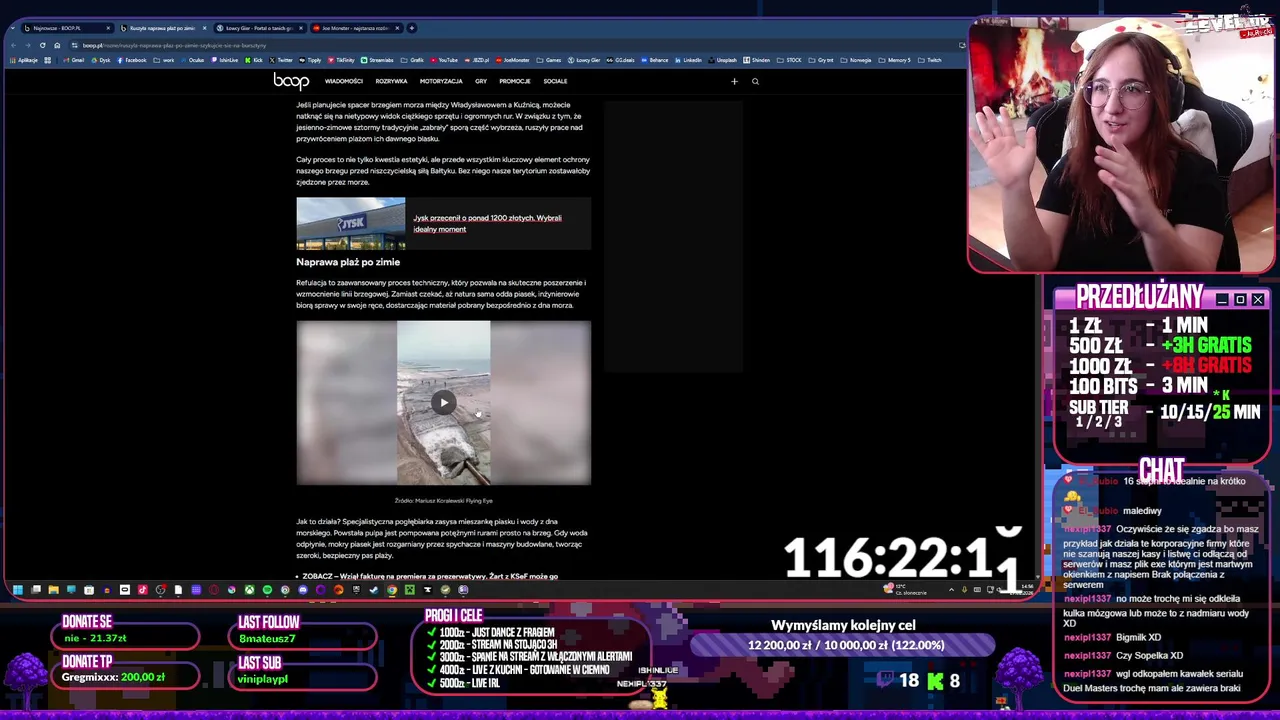This screenshot has width=1280, height=720.
Task: Open the Tipply bookmark
Action: tap(310, 60)
